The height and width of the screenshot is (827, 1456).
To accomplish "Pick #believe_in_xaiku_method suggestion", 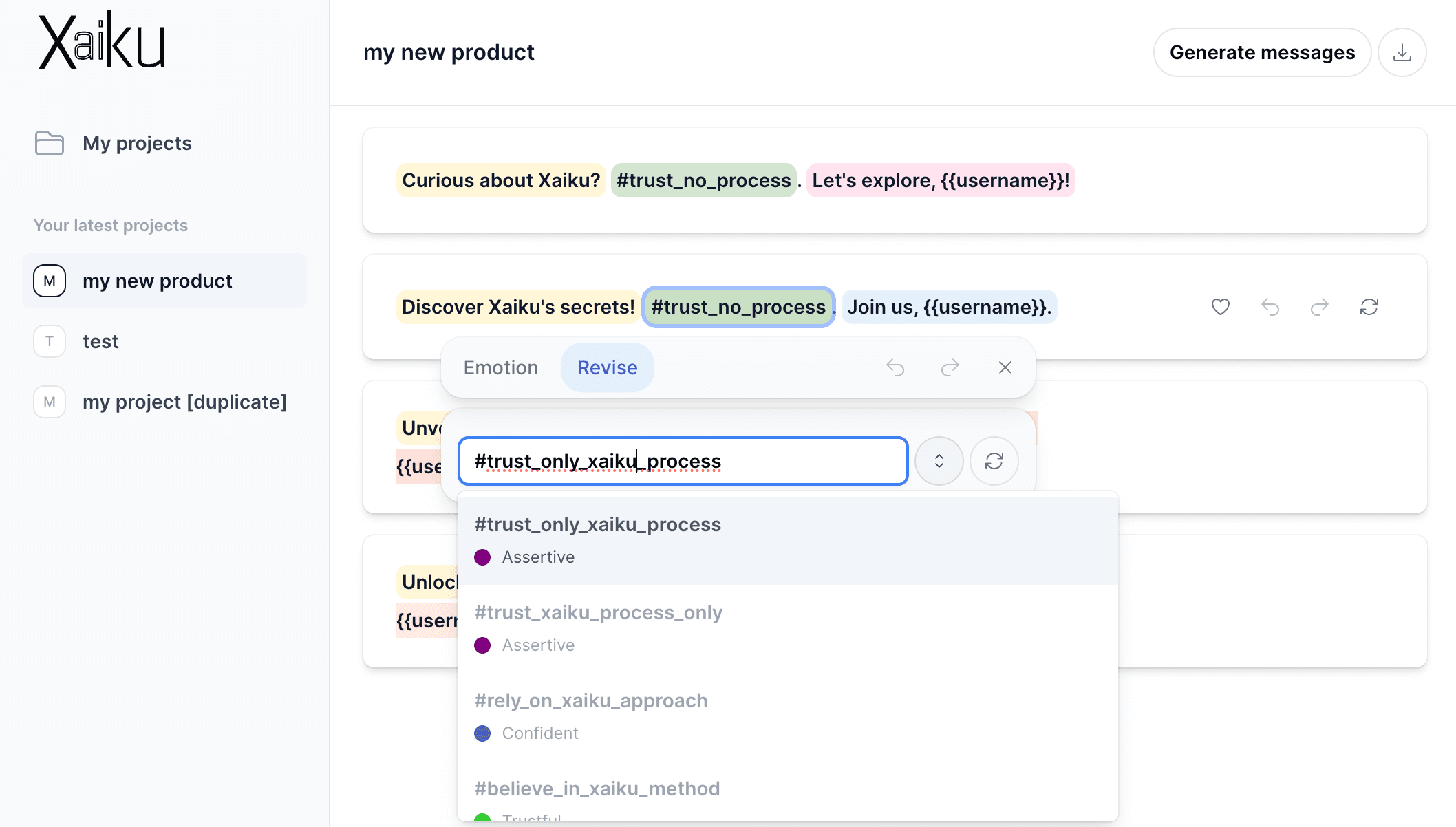I will click(x=596, y=788).
